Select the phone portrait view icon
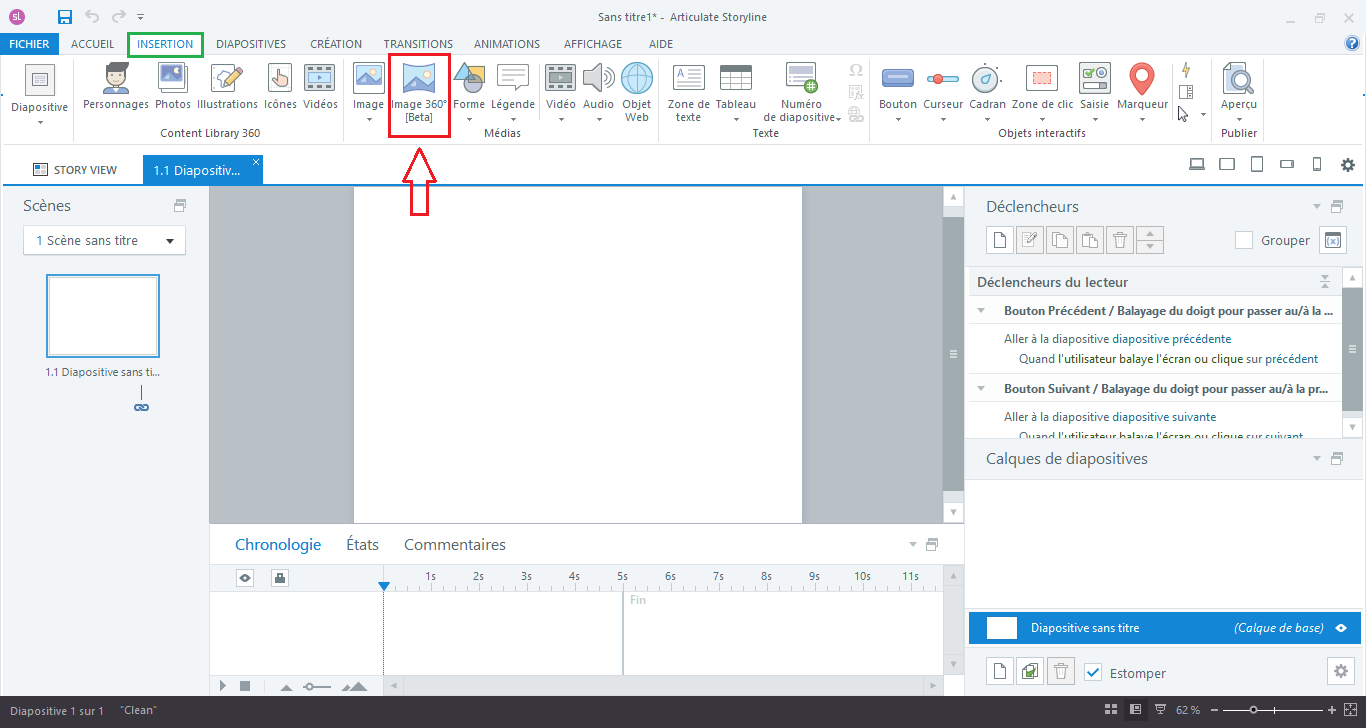The image size is (1366, 728). pyautogui.click(x=1317, y=165)
